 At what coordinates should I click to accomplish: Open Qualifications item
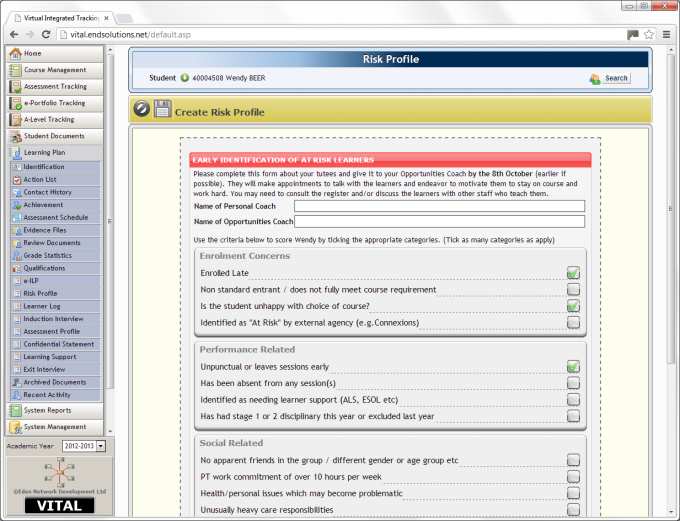pyautogui.click(x=56, y=268)
